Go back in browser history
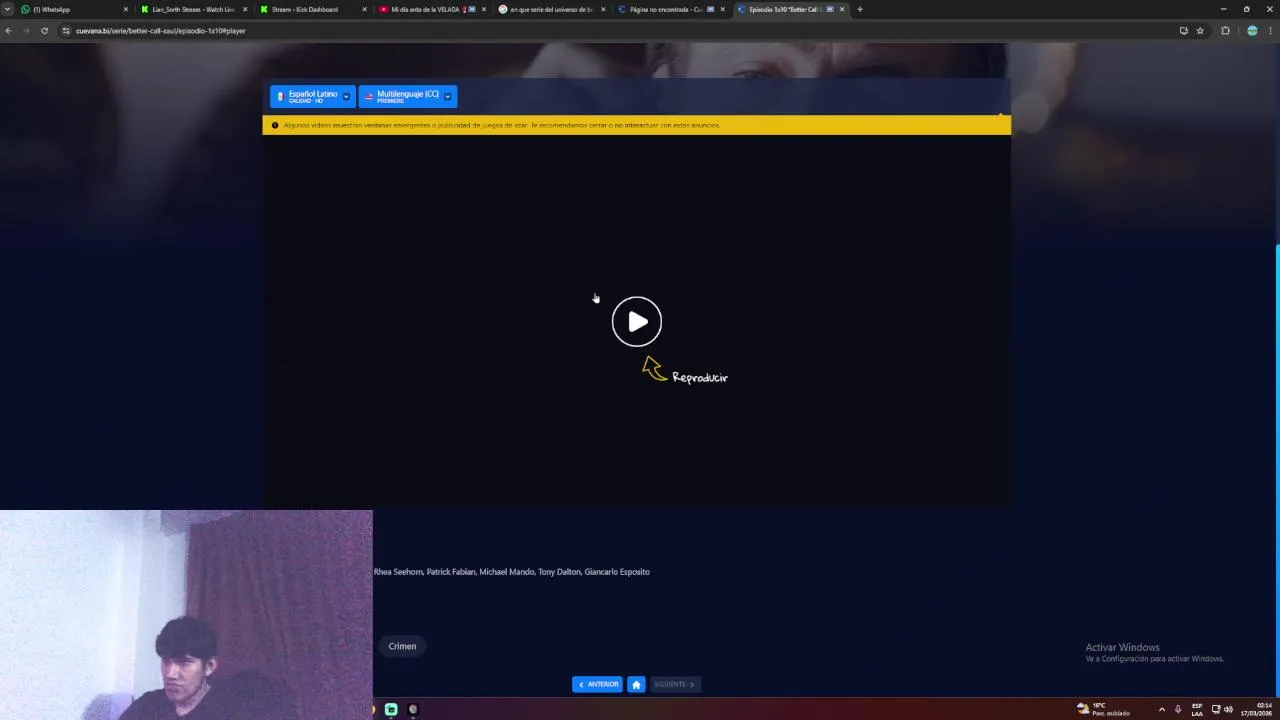The width and height of the screenshot is (1280, 720). pos(8,31)
